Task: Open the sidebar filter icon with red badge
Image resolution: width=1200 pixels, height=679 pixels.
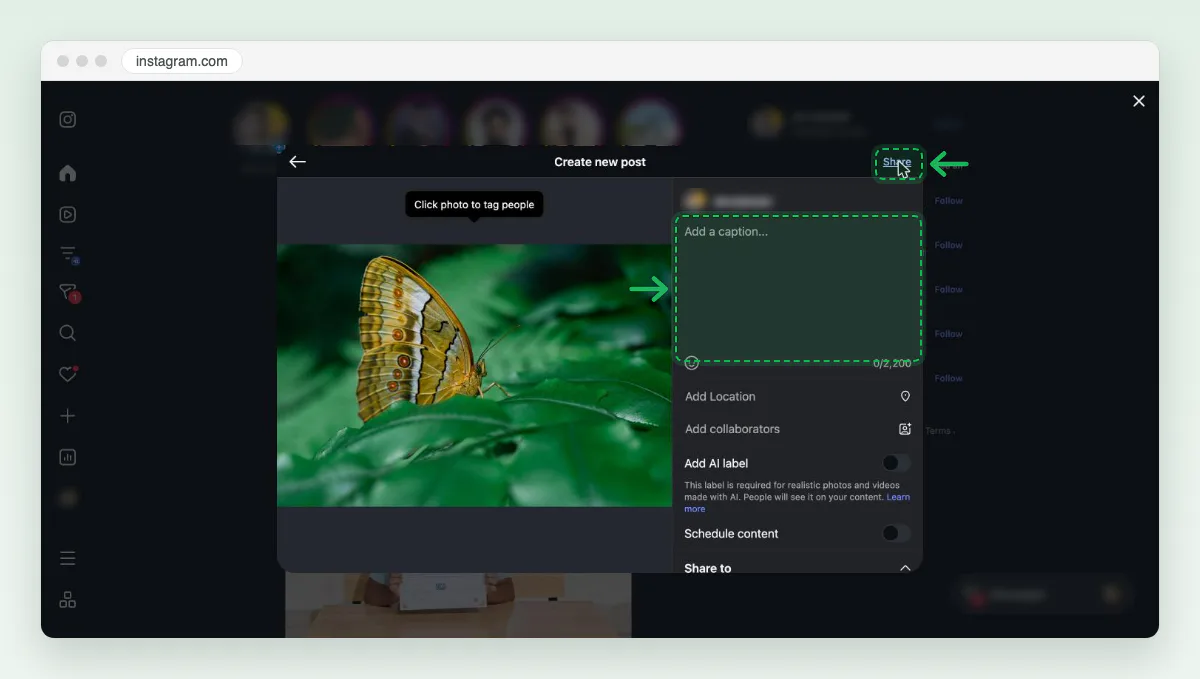Action: click(68, 293)
